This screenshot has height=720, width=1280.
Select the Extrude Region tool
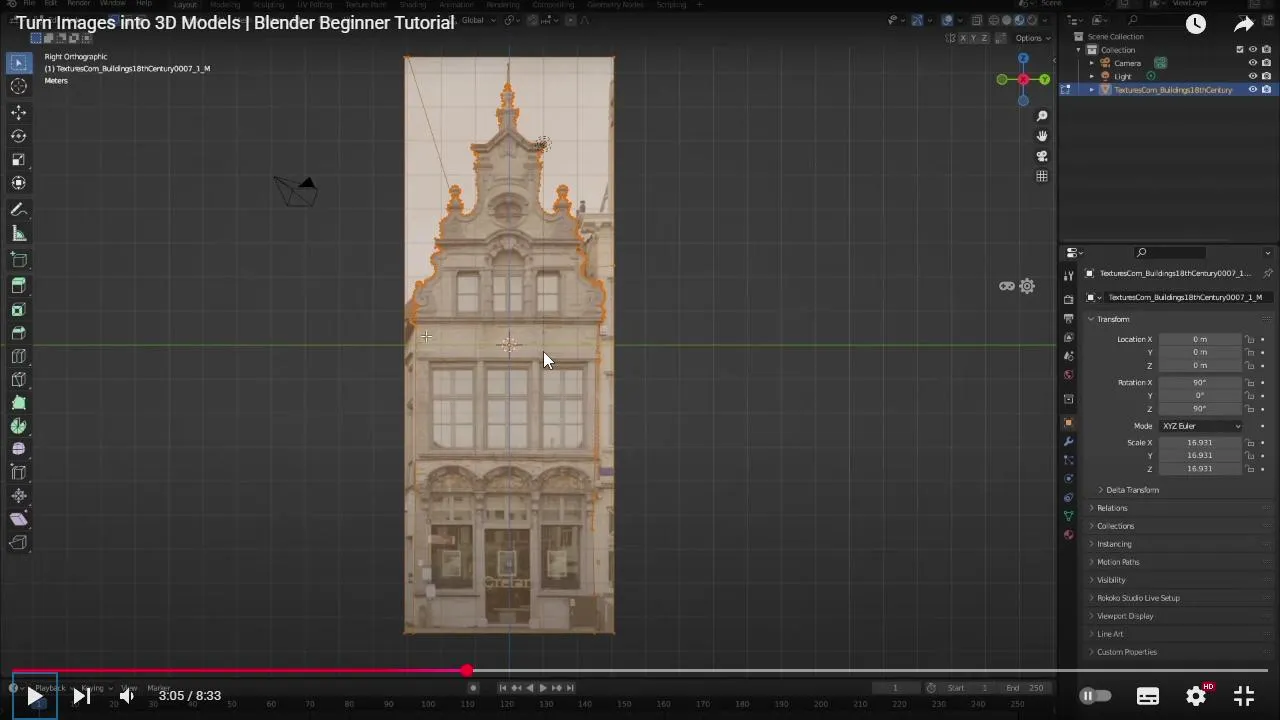[18, 286]
